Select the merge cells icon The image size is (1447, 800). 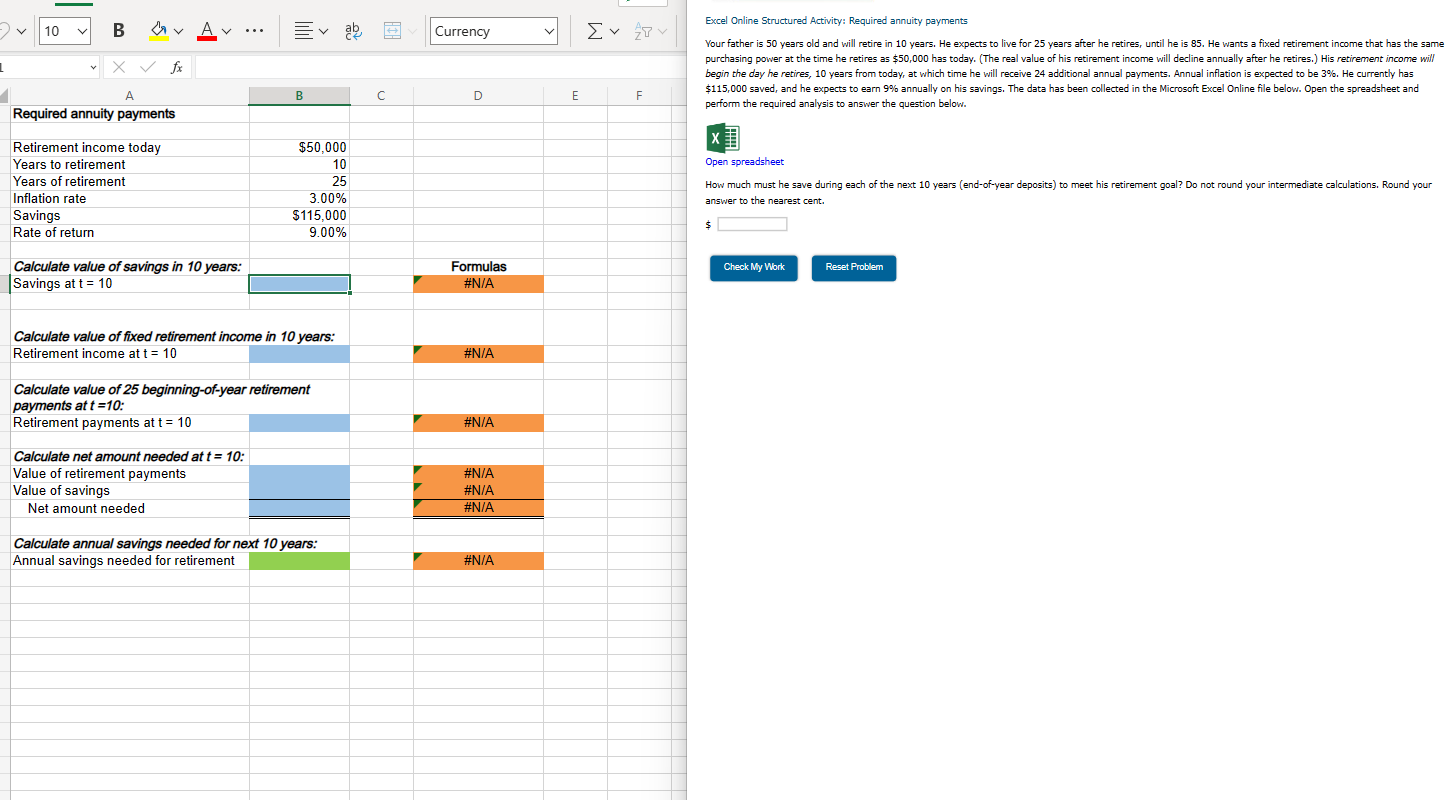(x=390, y=31)
